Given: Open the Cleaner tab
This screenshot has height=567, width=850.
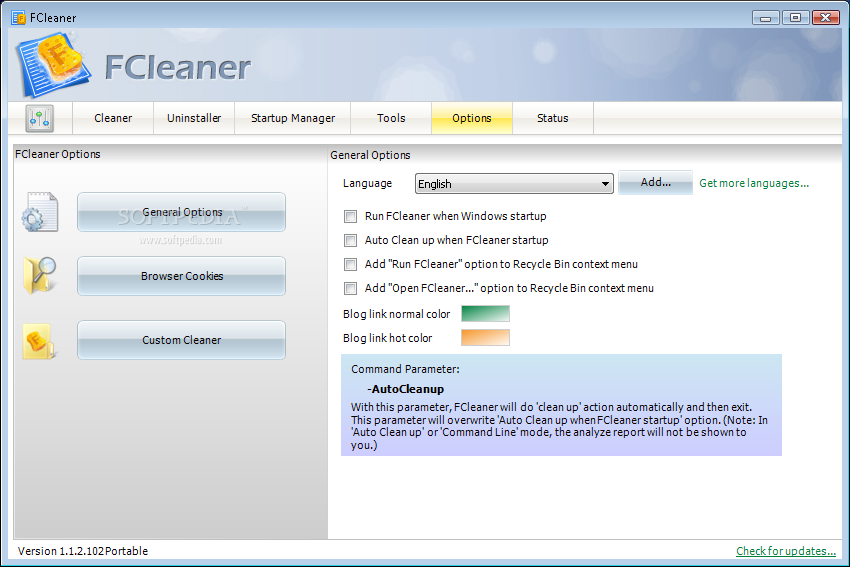Looking at the screenshot, I should [113, 118].
